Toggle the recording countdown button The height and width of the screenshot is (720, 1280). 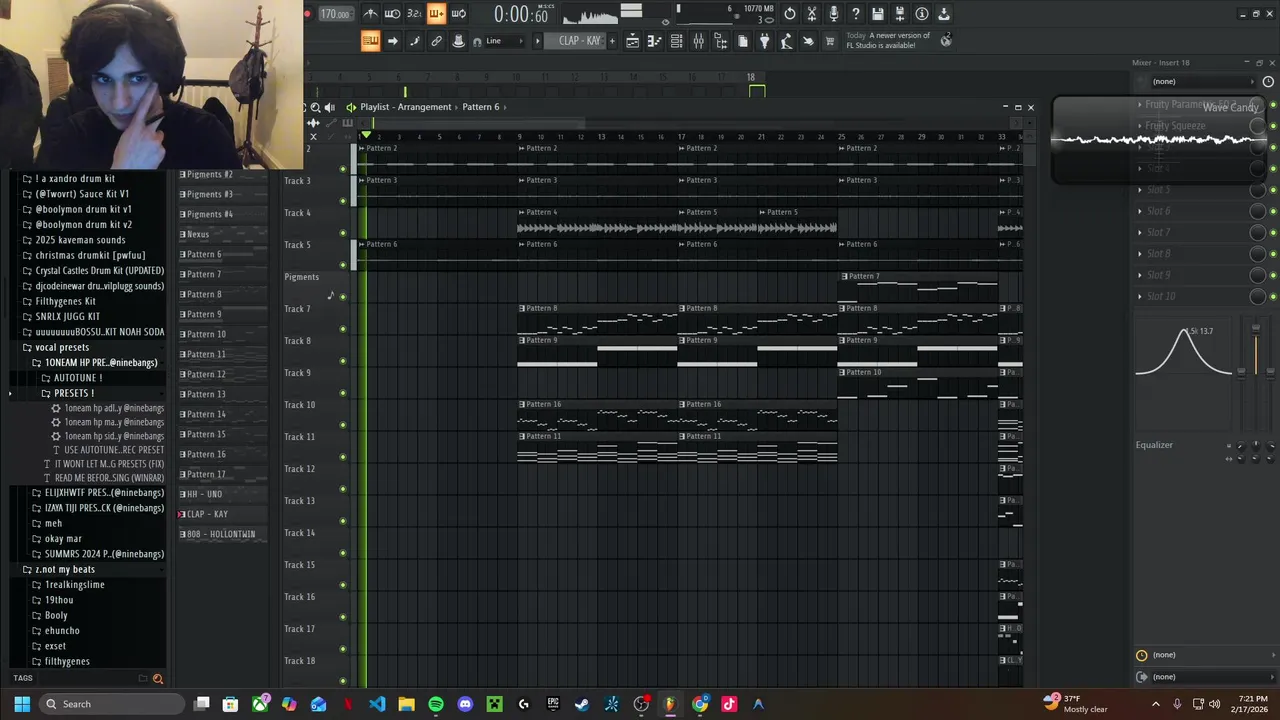(414, 14)
